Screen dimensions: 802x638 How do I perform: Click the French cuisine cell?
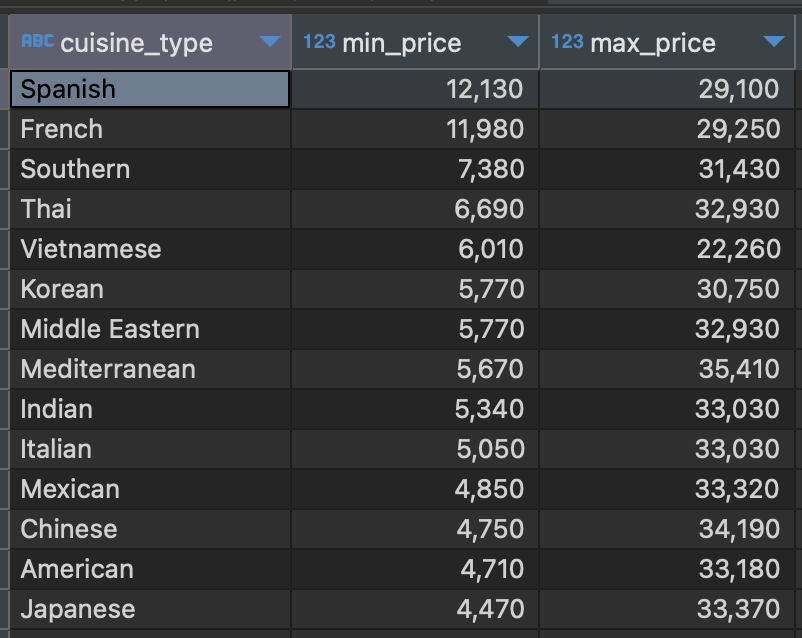150,129
